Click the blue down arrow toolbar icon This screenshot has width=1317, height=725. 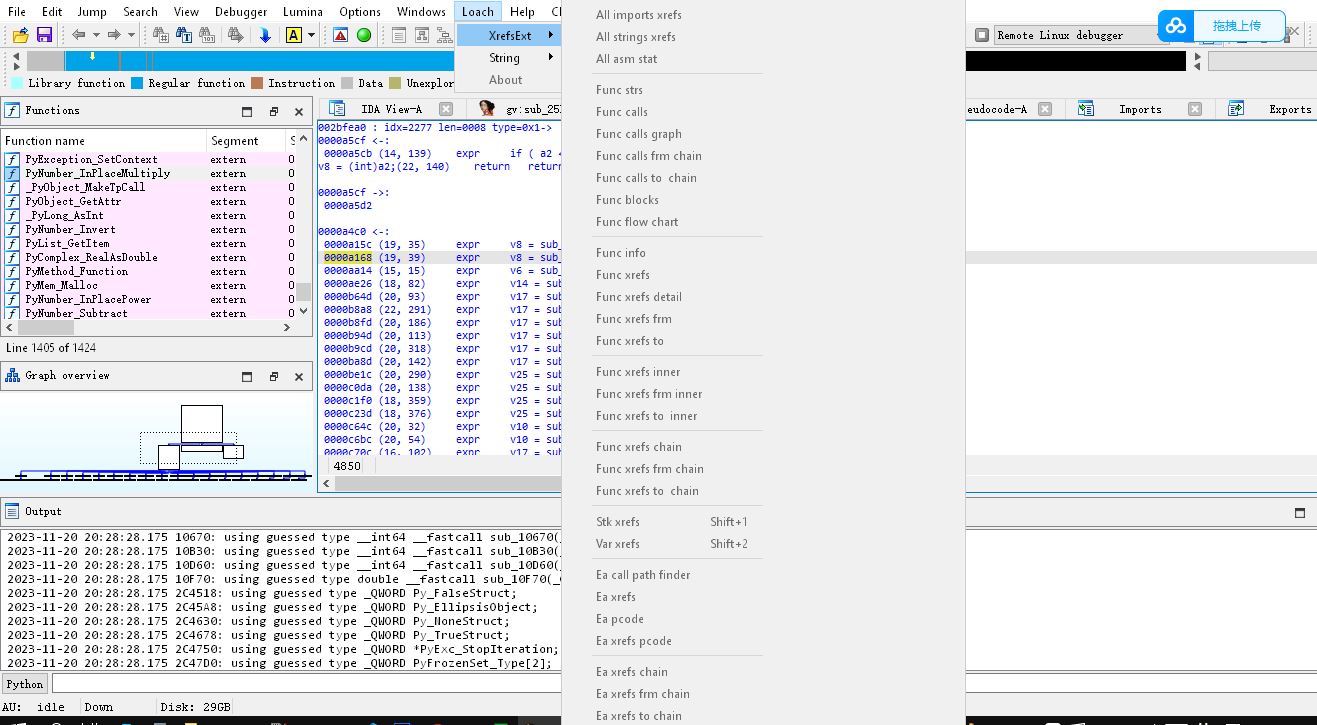coord(265,35)
